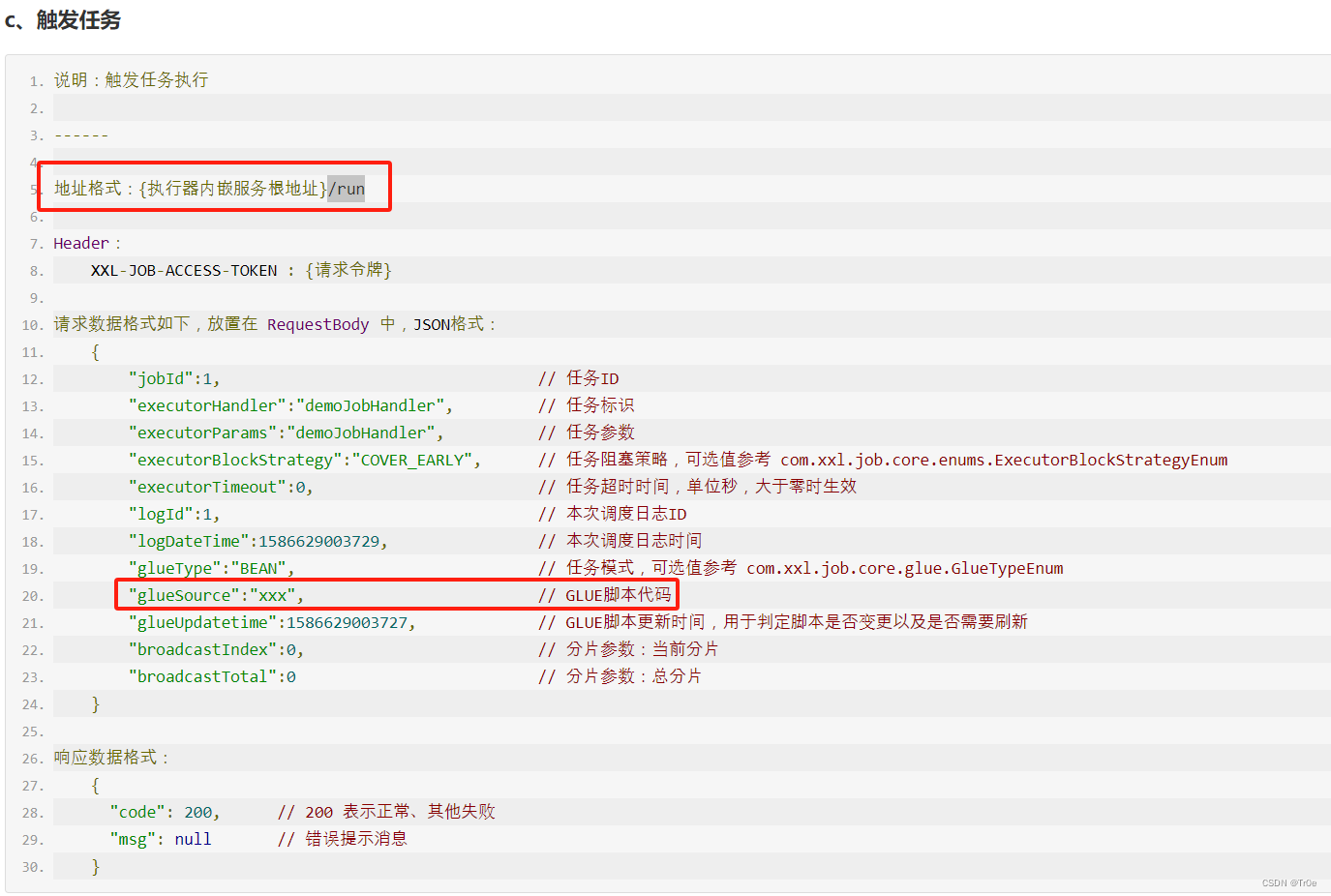Image resolution: width=1331 pixels, height=896 pixels.
Task: Click the '"executorParams":"demoJobHandler",' entry
Action: [x=287, y=433]
